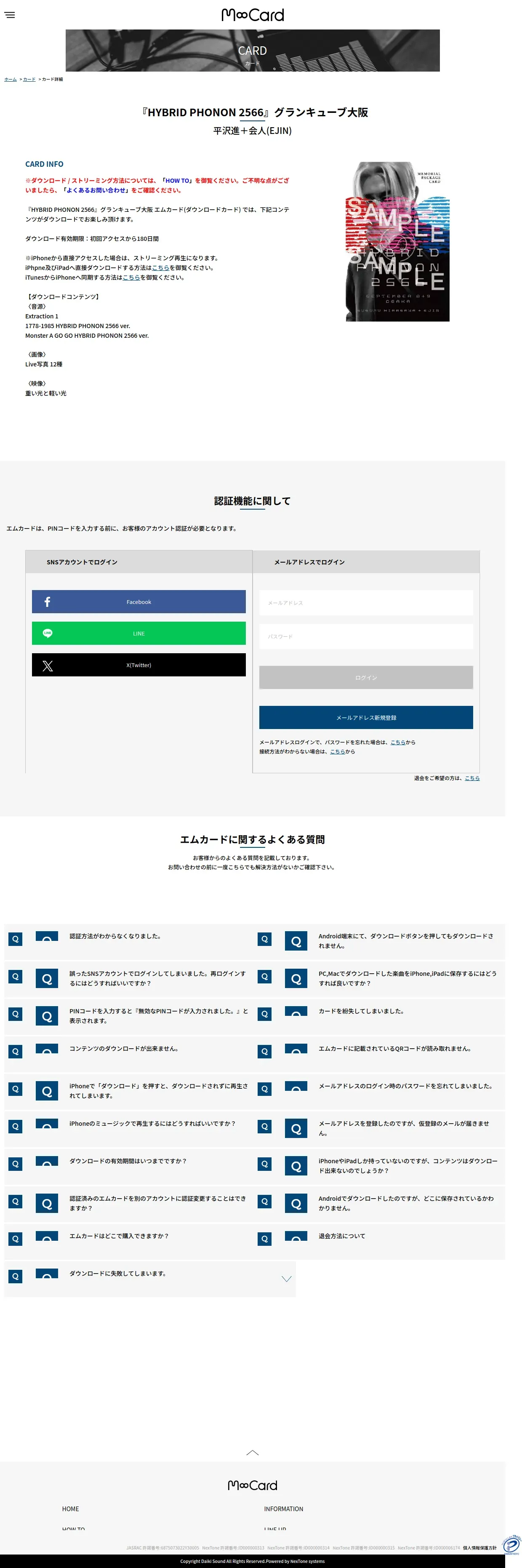Click Q icon beside ダウンロードの有効期間 question
Viewport: 522px width, 1568px height.
click(15, 1164)
